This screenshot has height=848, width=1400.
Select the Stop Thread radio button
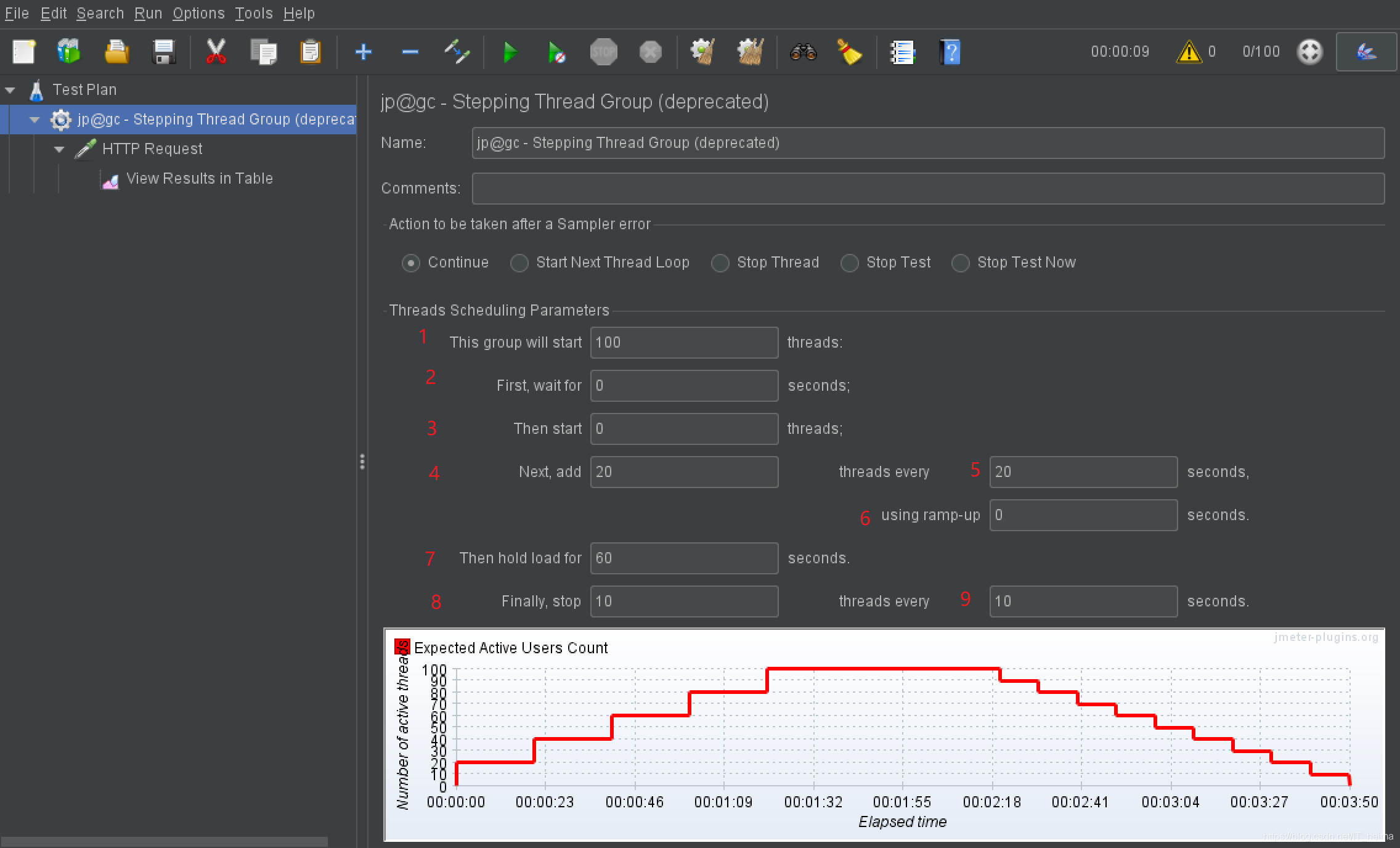720,263
